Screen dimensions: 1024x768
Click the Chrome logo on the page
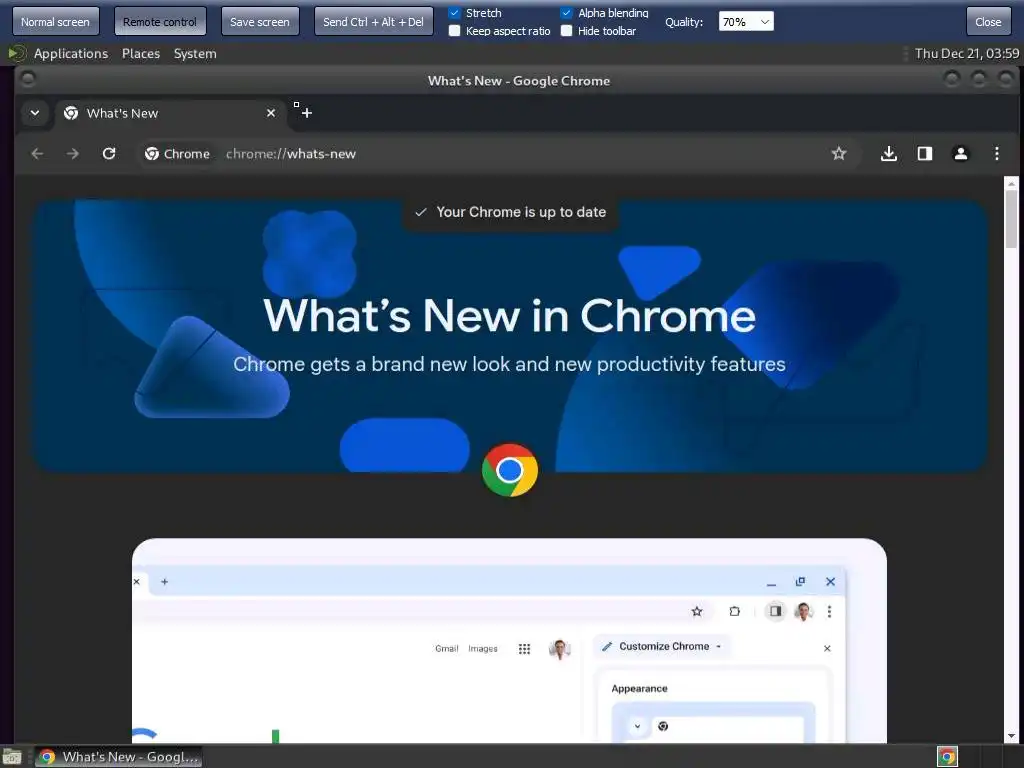coord(509,470)
